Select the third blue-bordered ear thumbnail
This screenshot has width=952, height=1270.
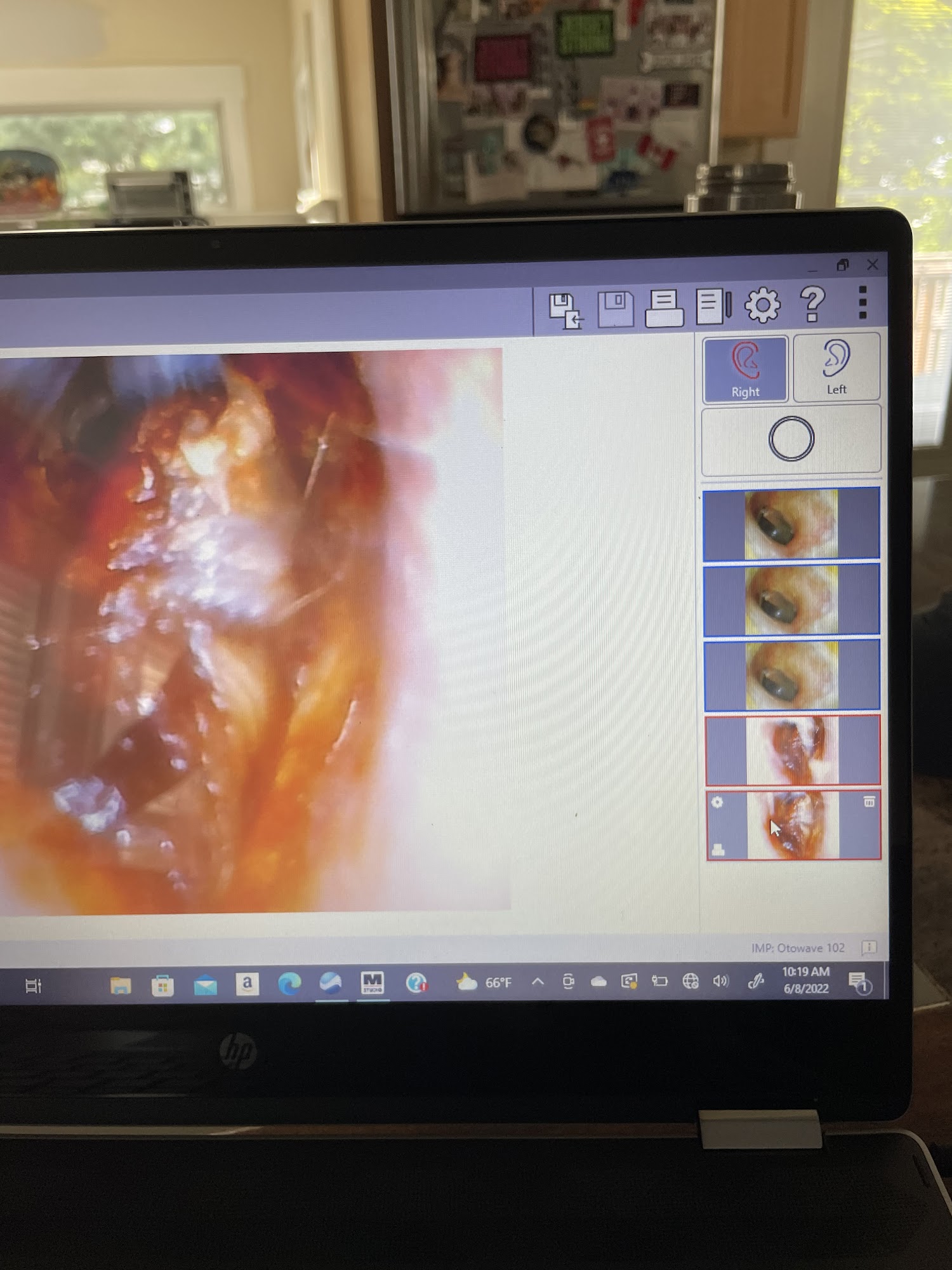[x=792, y=675]
